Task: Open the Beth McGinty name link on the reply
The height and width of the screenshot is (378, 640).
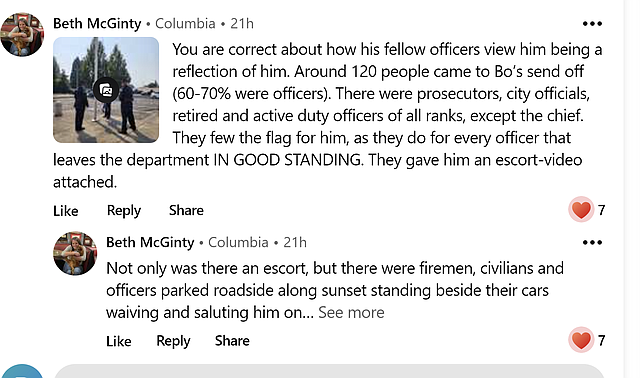Action: [150, 242]
